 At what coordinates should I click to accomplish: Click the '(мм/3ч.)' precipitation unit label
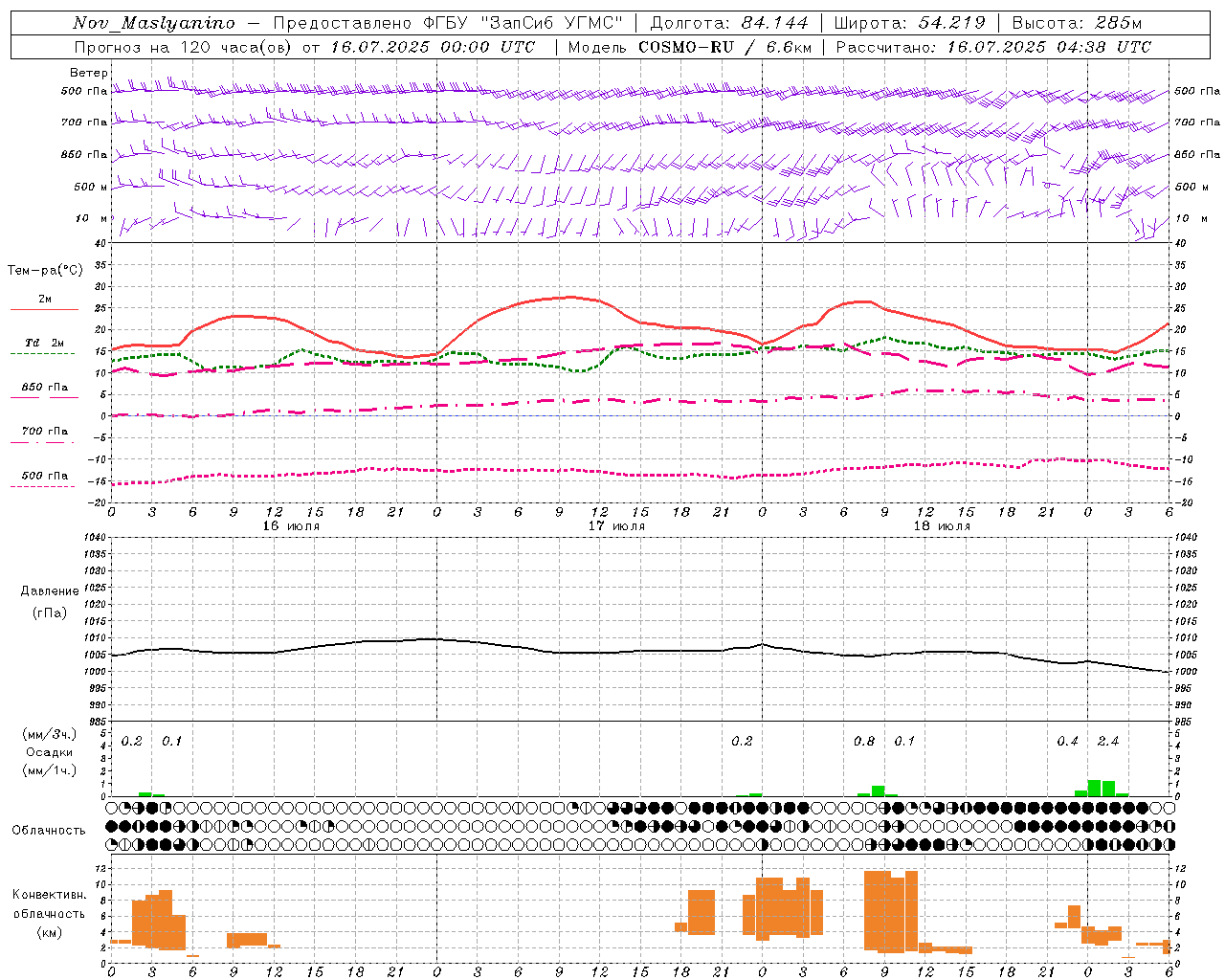50,734
